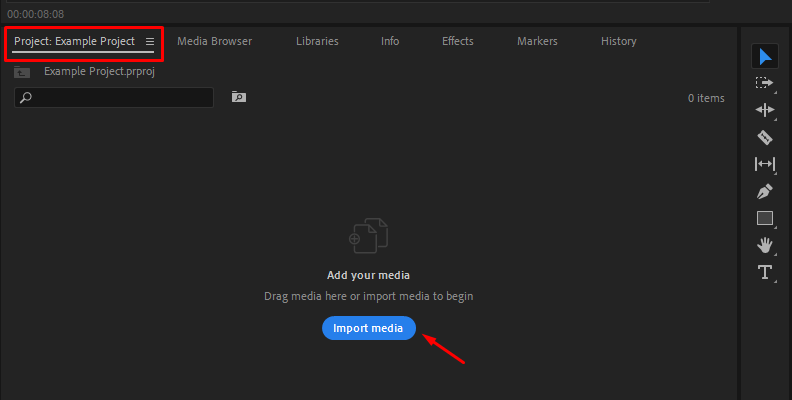Select the Pen tool

[x=765, y=191]
